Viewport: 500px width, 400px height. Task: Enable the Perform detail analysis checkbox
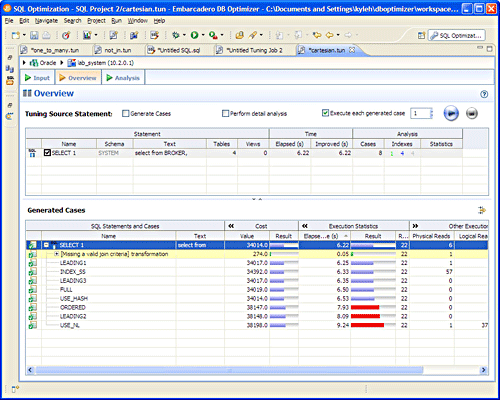pyautogui.click(x=225, y=114)
